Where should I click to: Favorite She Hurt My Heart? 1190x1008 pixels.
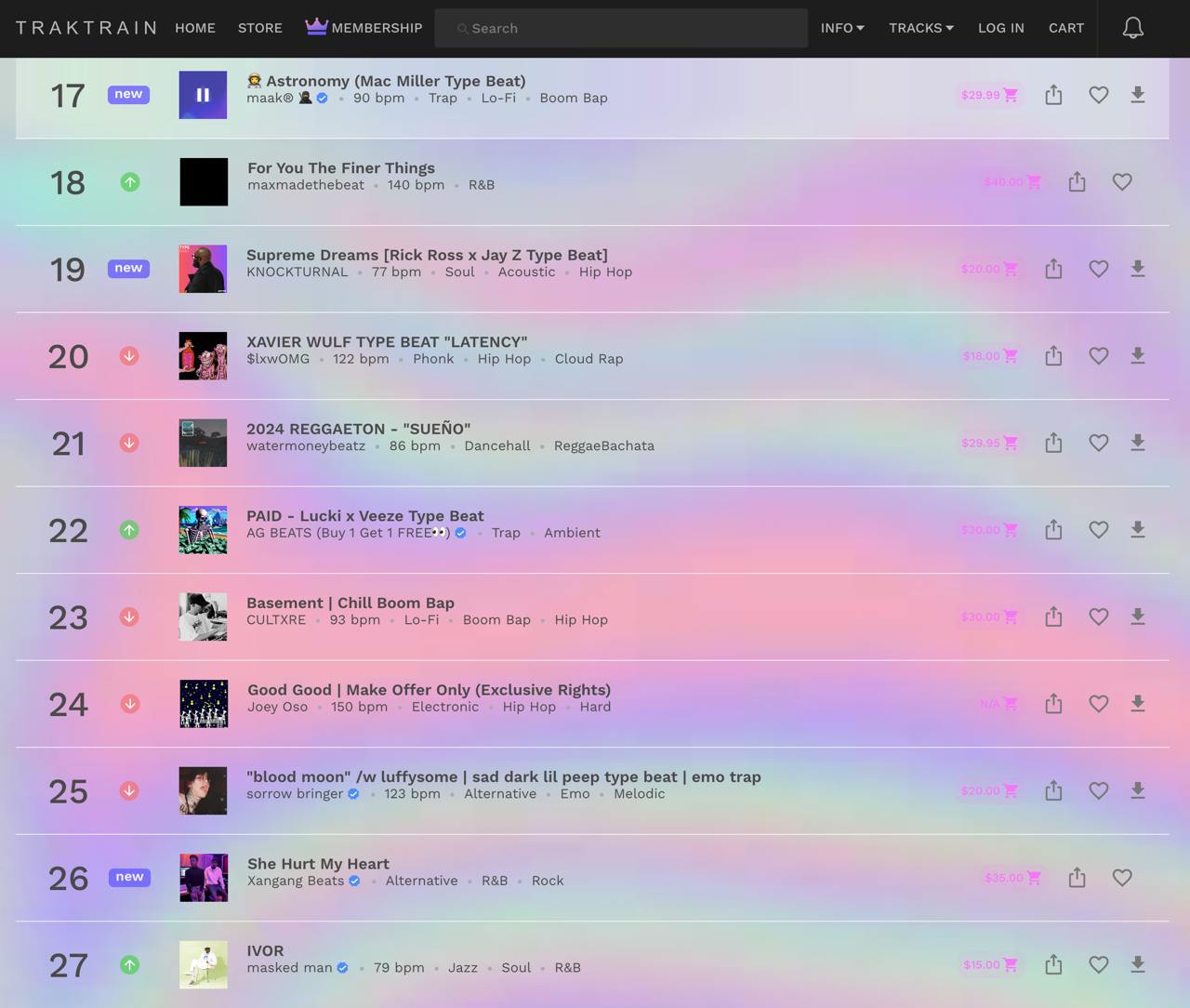[1122, 878]
